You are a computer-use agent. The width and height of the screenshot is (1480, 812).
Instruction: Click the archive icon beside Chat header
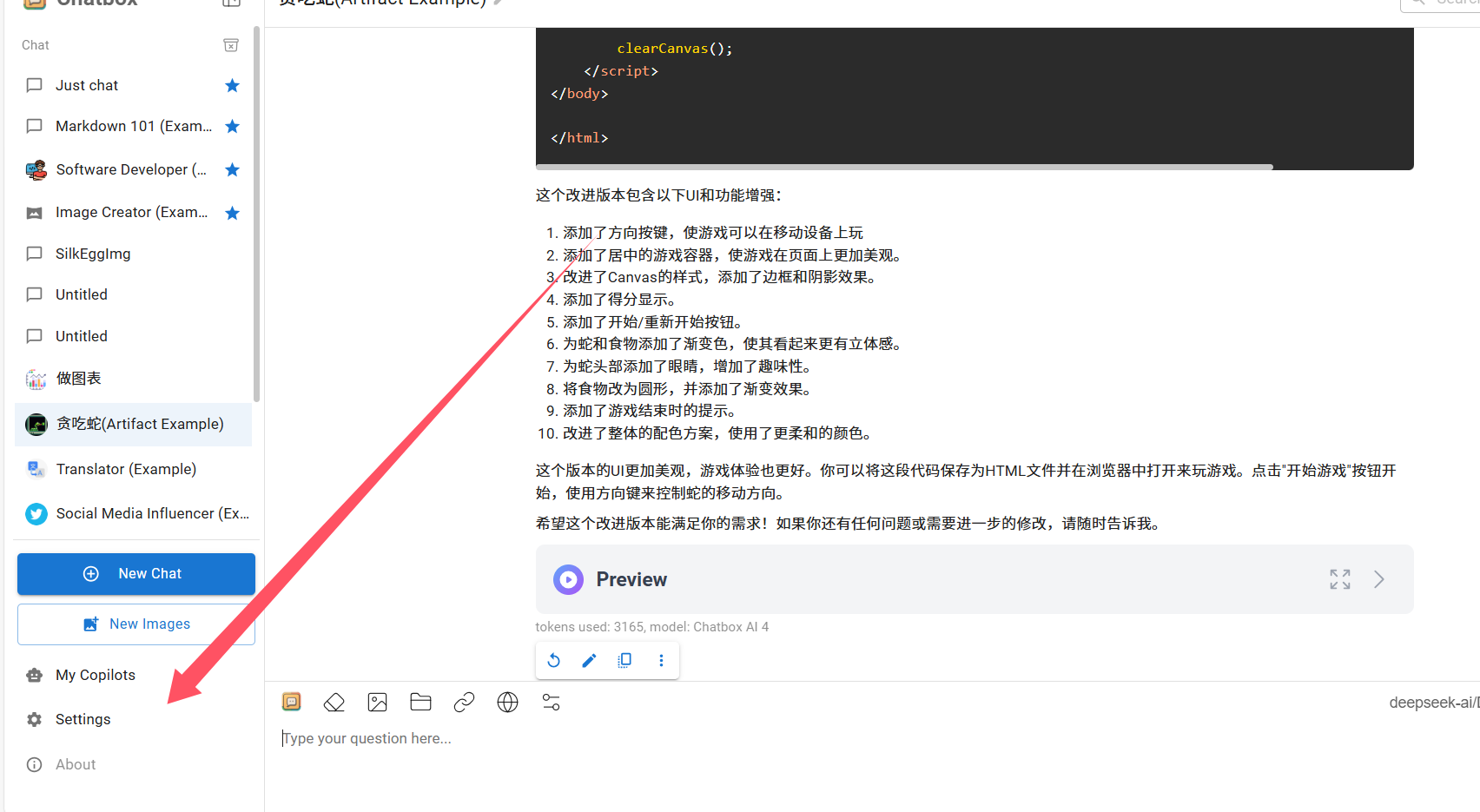pos(231,45)
